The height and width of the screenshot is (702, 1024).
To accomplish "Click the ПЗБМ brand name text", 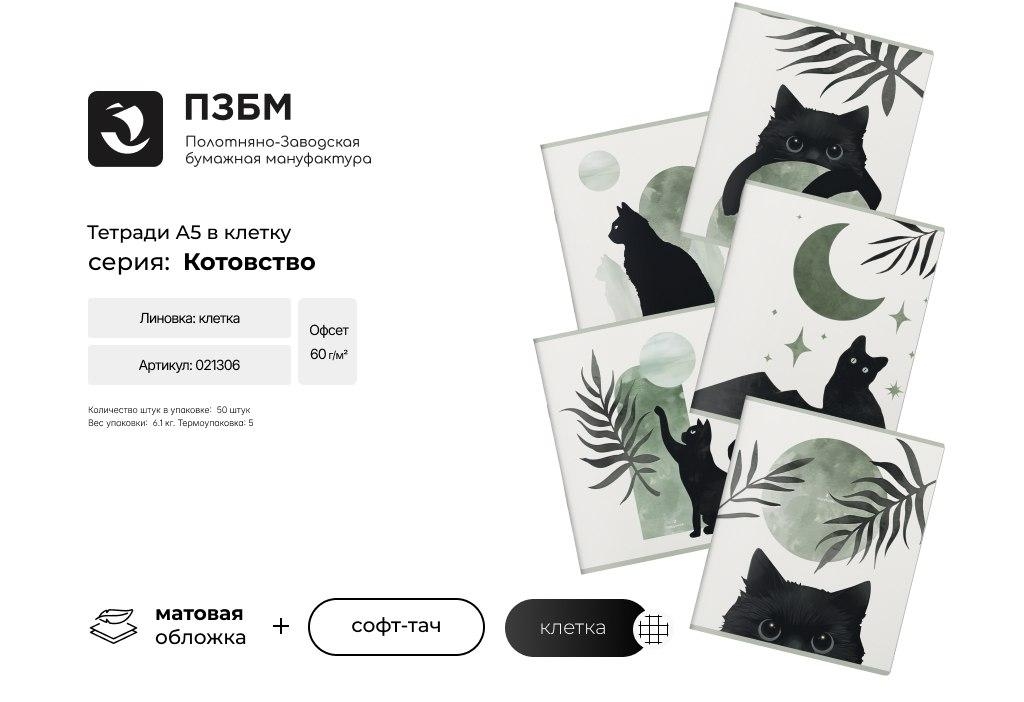I will pos(238,108).
